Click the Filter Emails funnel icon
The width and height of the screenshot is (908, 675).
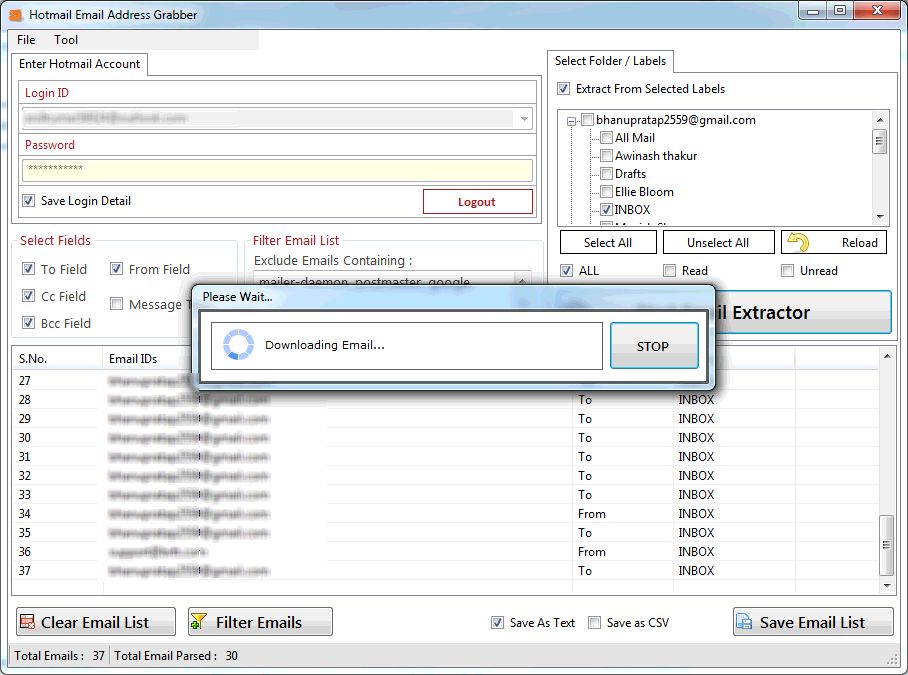click(198, 622)
